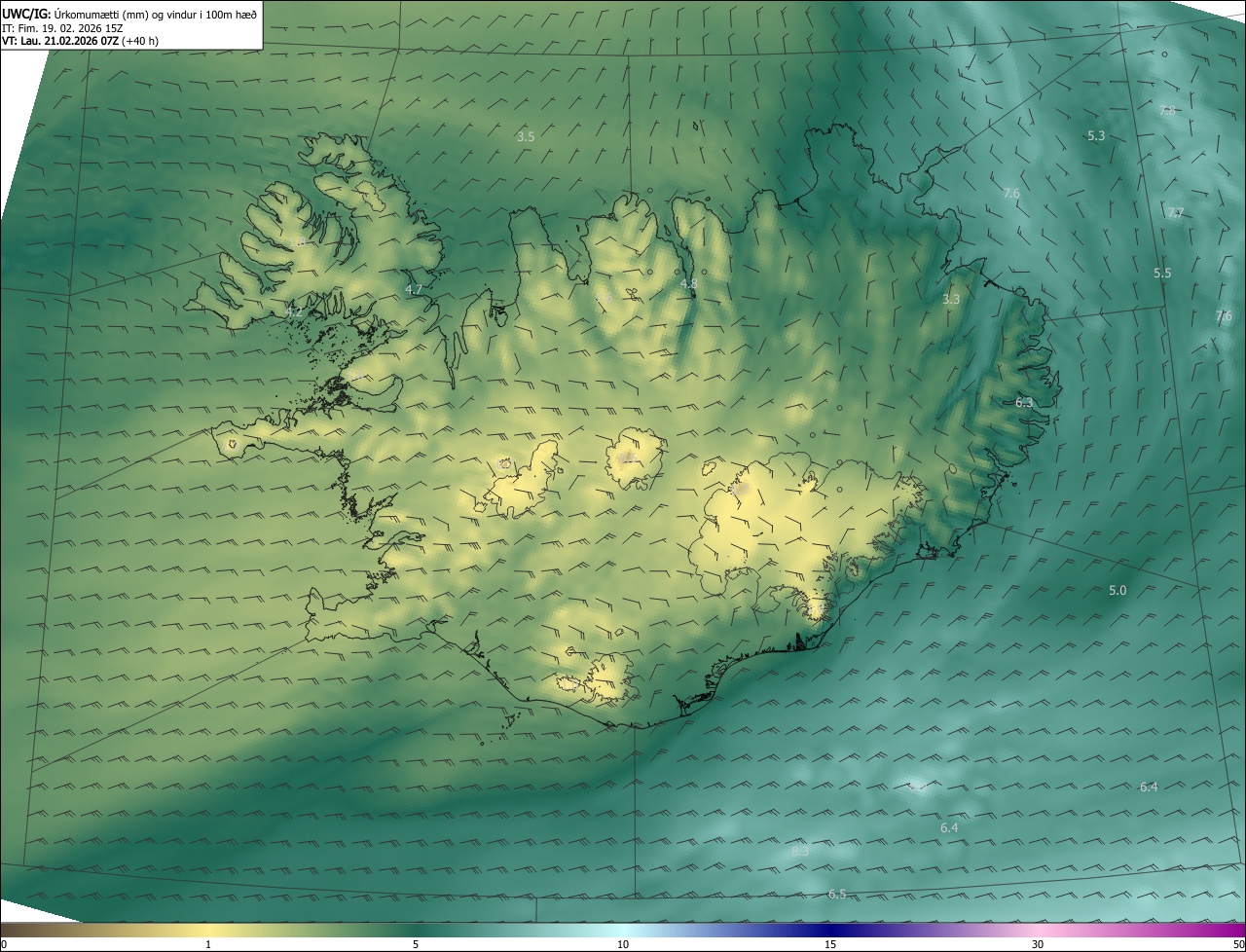Click the '50' tick on the colour scale
The image size is (1246, 952).
1238,944
